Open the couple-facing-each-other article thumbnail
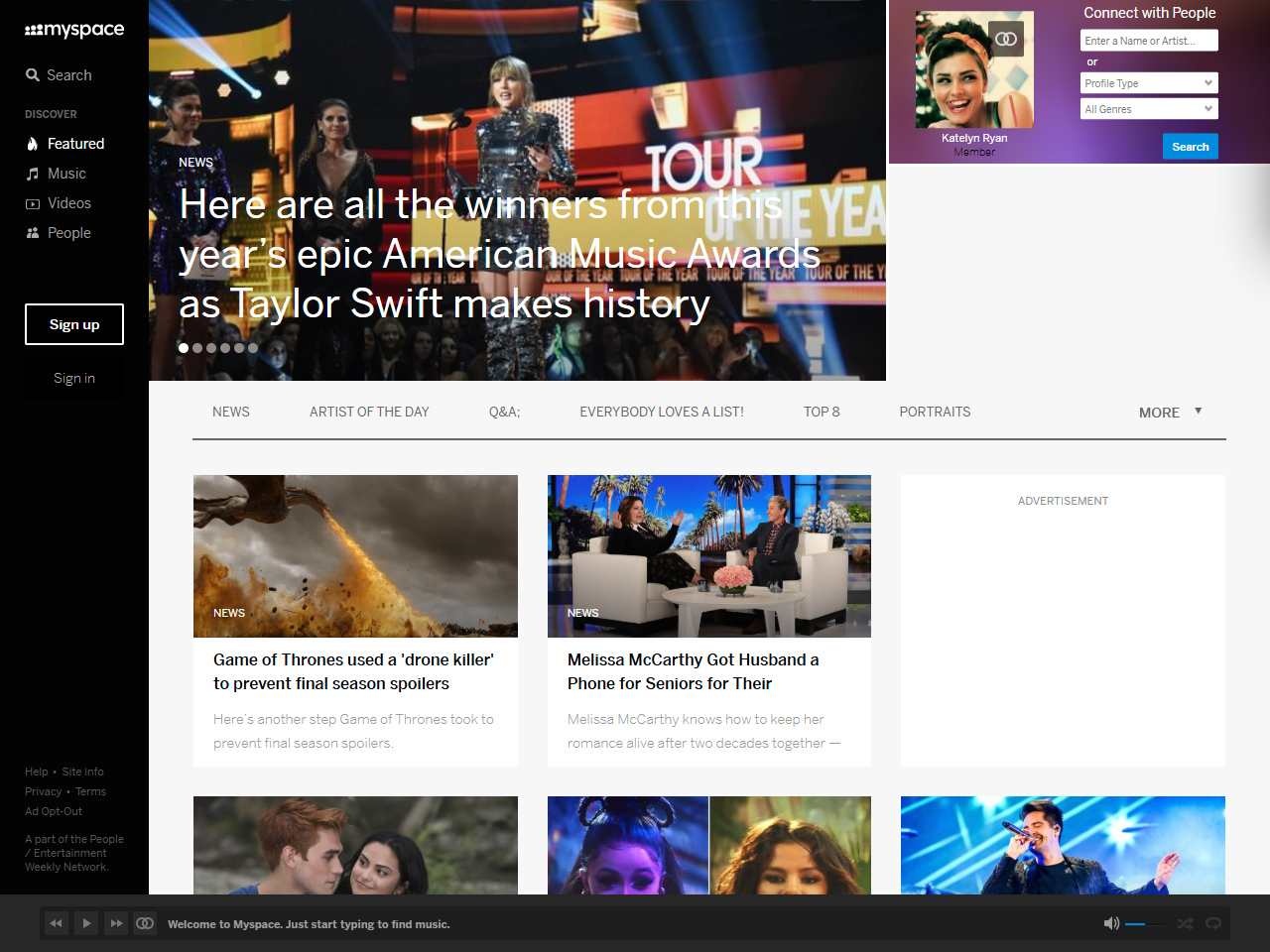This screenshot has height=952, width=1270. 355,845
